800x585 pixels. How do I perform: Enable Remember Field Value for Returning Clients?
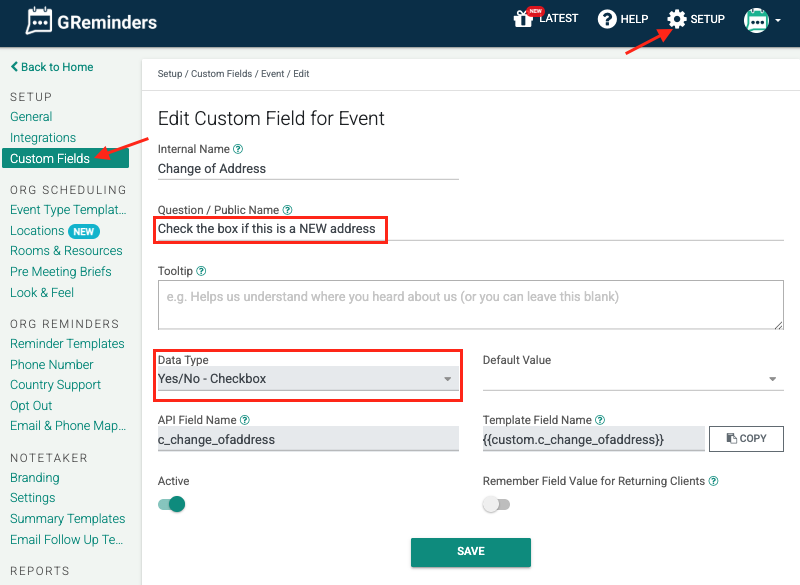[x=496, y=504]
